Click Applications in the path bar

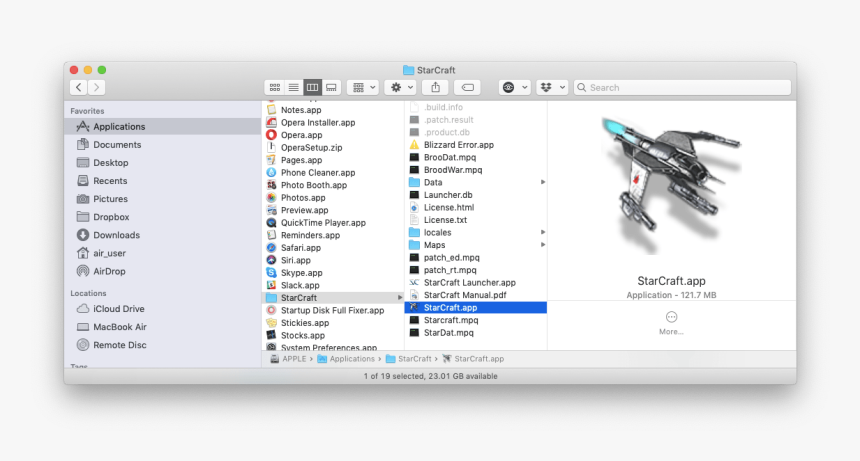346,359
